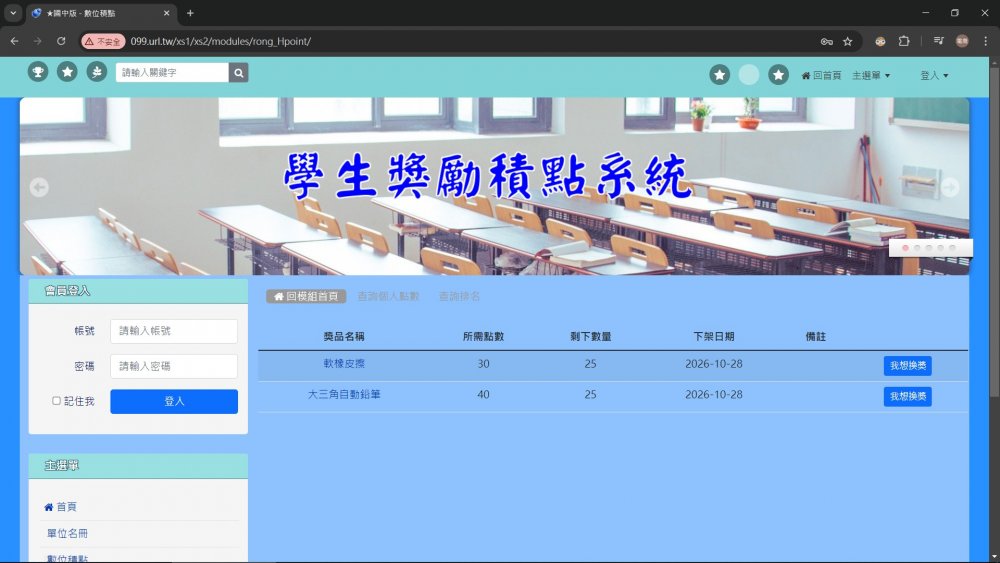The image size is (1000, 563).
Task: Open the 登入 dropdown in the top right
Action: tap(933, 75)
